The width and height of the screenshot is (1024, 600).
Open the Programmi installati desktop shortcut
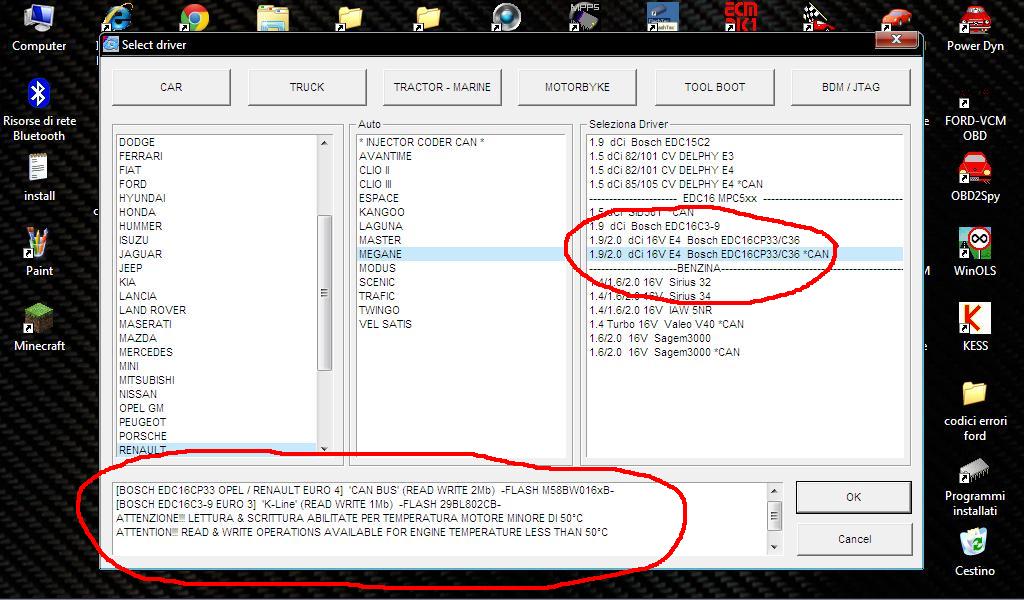click(x=974, y=487)
